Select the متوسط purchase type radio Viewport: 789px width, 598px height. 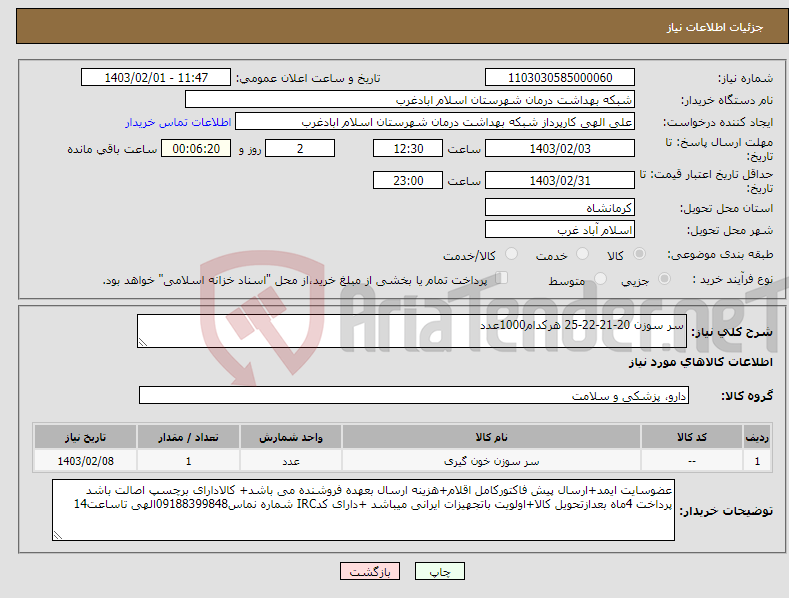(600, 278)
